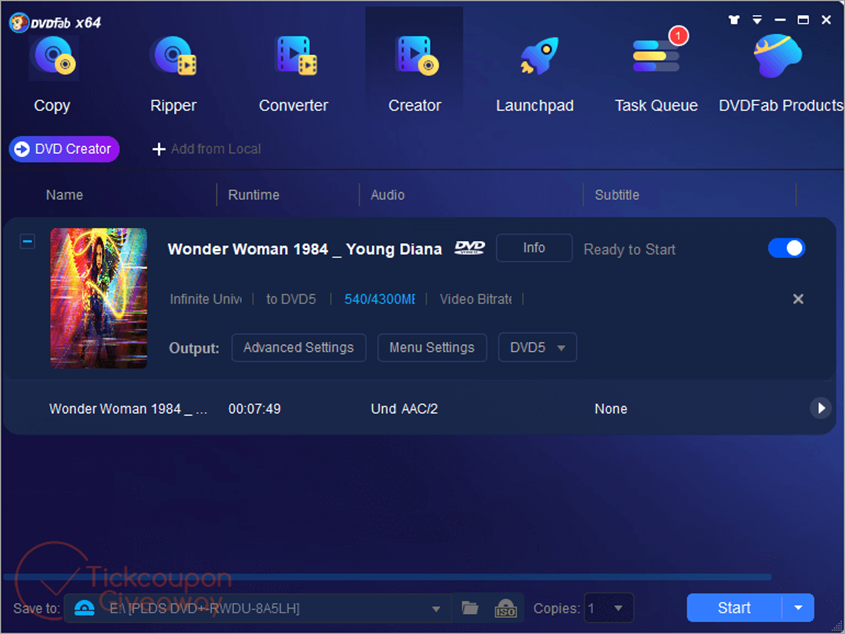The height and width of the screenshot is (634, 845).
Task: Click the disc drive icon in Save to
Action: 84,608
